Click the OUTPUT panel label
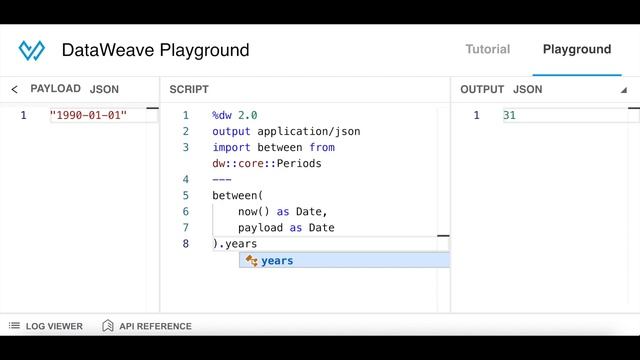The width and height of the screenshot is (640, 360). [x=482, y=89]
